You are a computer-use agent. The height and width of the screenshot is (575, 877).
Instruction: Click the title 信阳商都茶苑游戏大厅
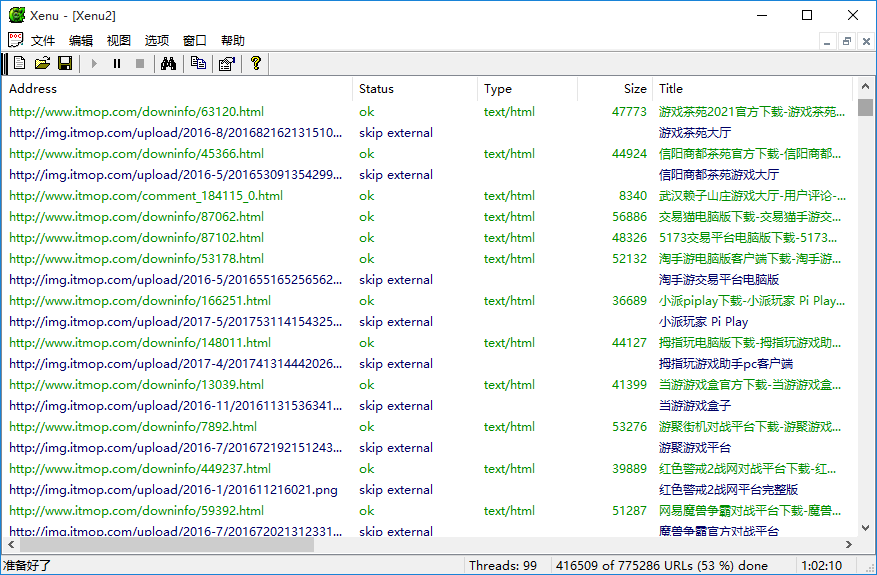(719, 175)
